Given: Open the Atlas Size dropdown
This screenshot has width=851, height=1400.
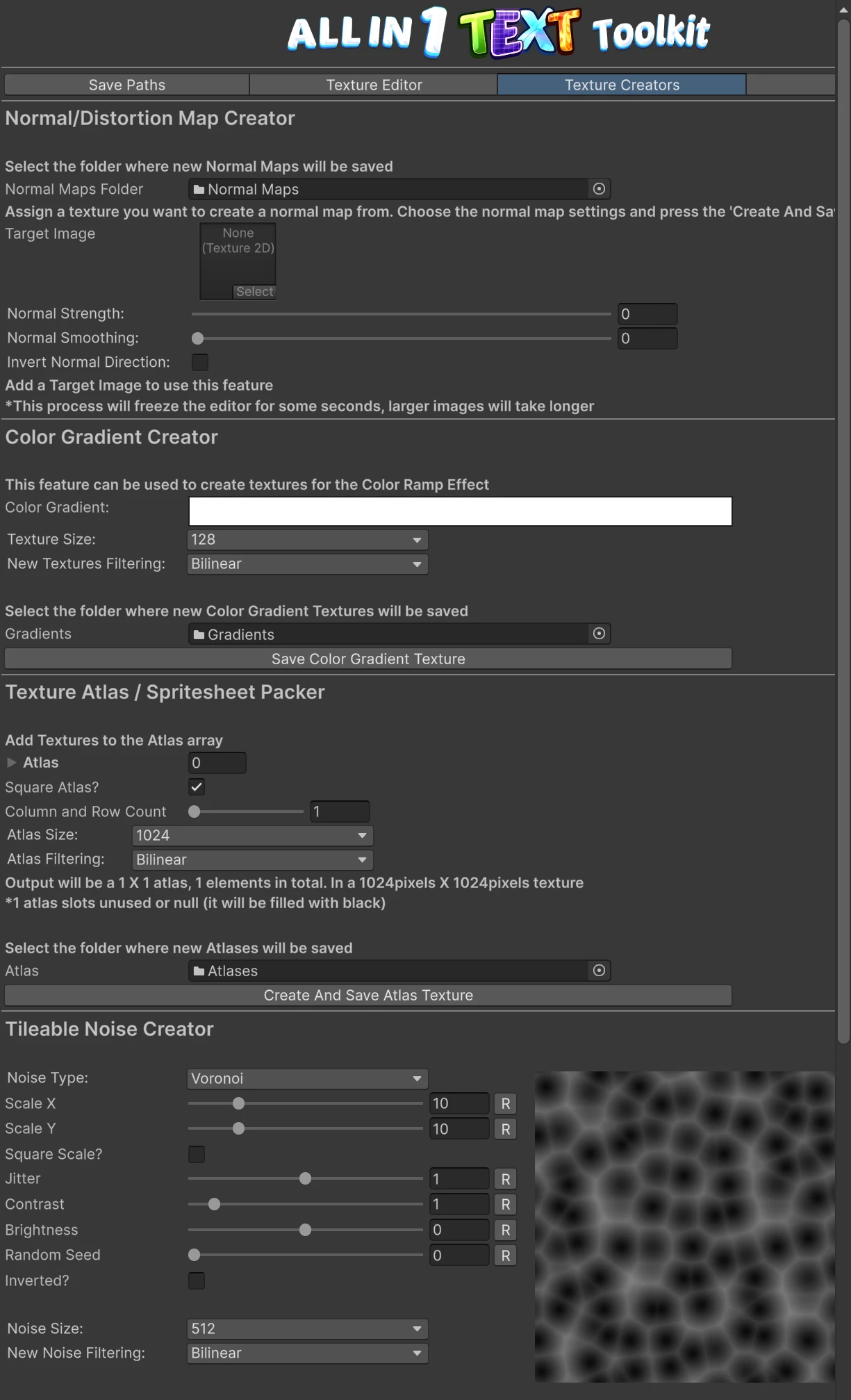Looking at the screenshot, I should pyautogui.click(x=252, y=835).
